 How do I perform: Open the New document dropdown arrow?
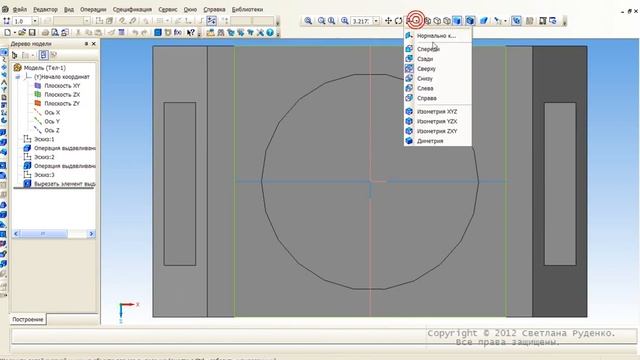15,33
